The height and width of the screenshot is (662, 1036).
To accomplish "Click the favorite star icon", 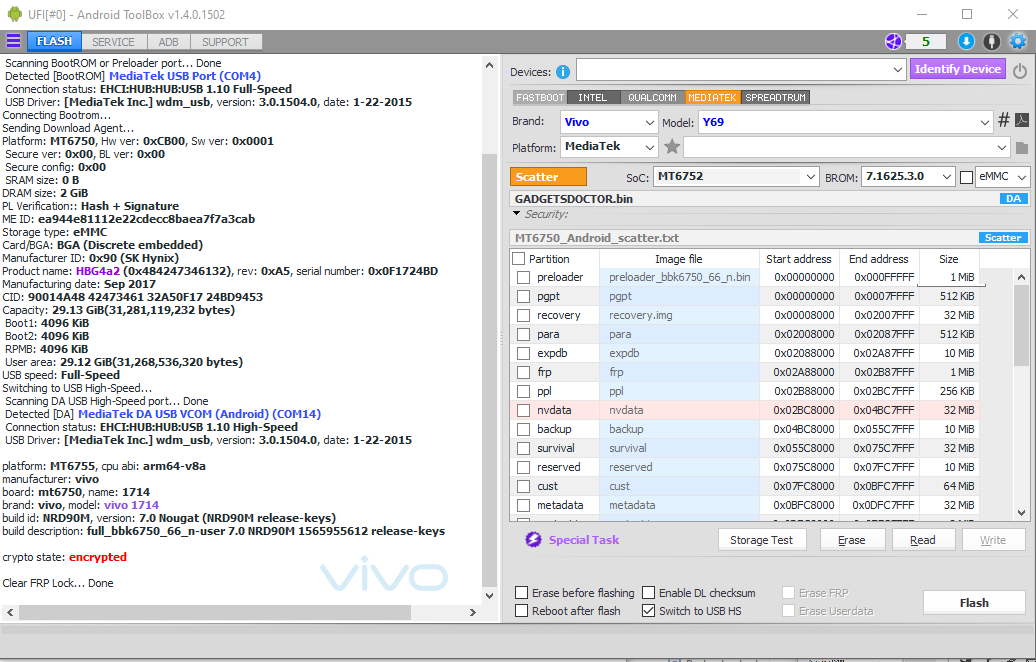I will click(x=672, y=147).
